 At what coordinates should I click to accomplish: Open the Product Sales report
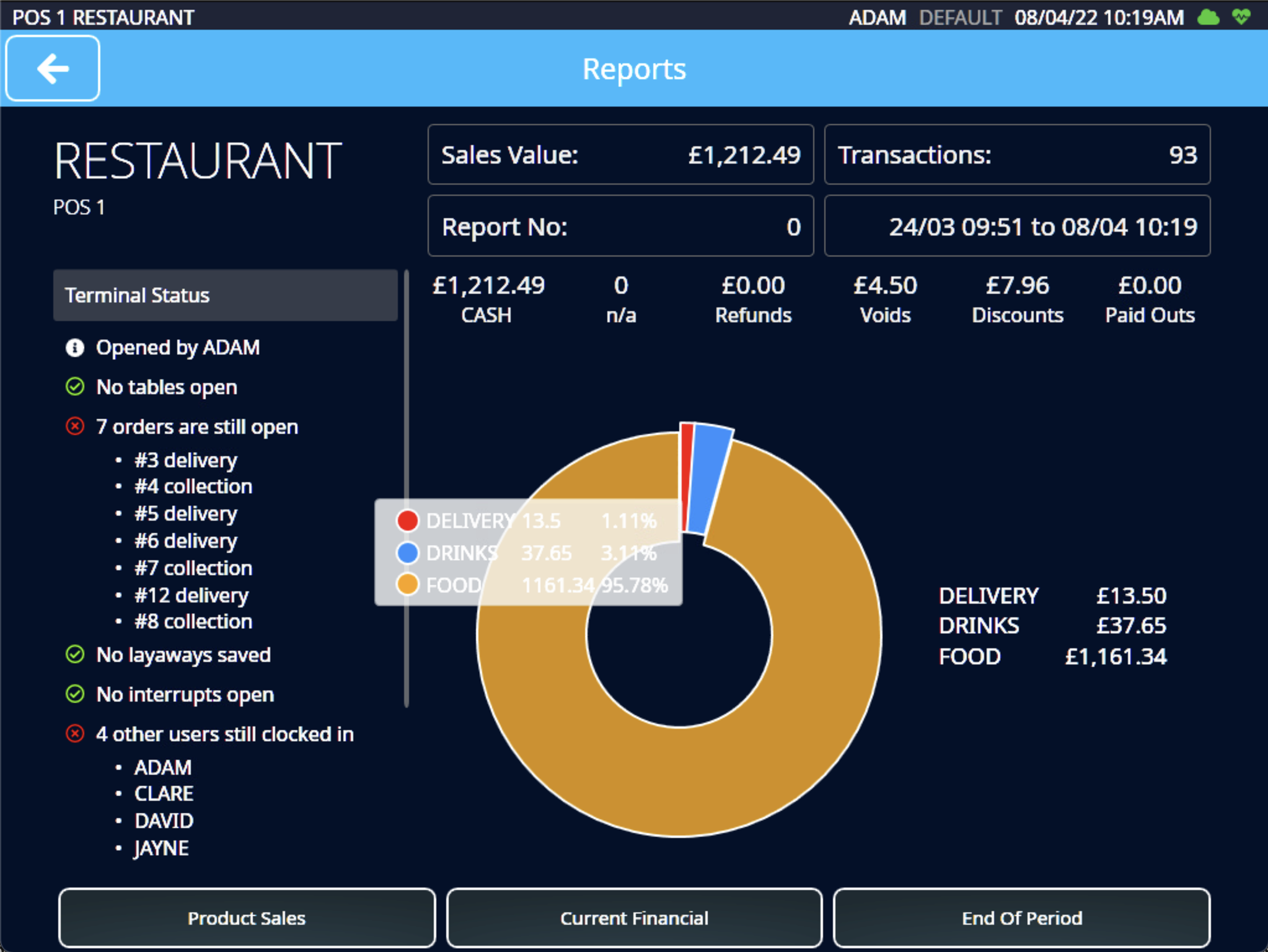[x=247, y=918]
